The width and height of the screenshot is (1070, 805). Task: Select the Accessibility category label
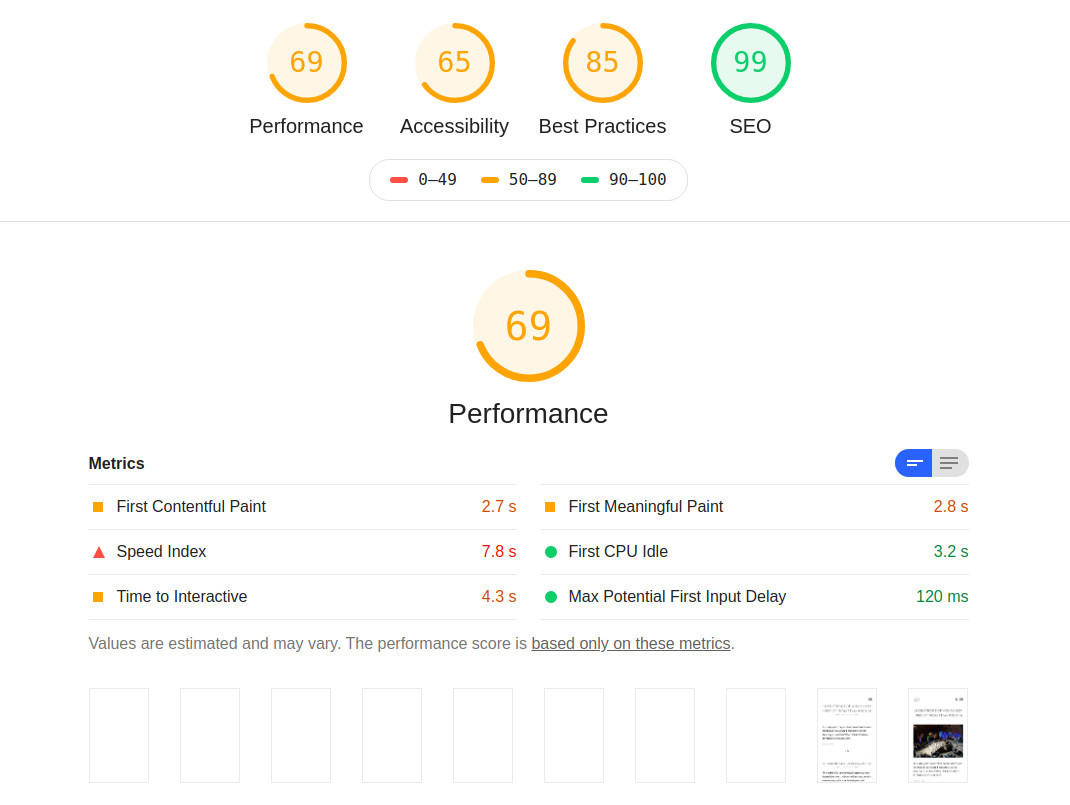pyautogui.click(x=454, y=126)
